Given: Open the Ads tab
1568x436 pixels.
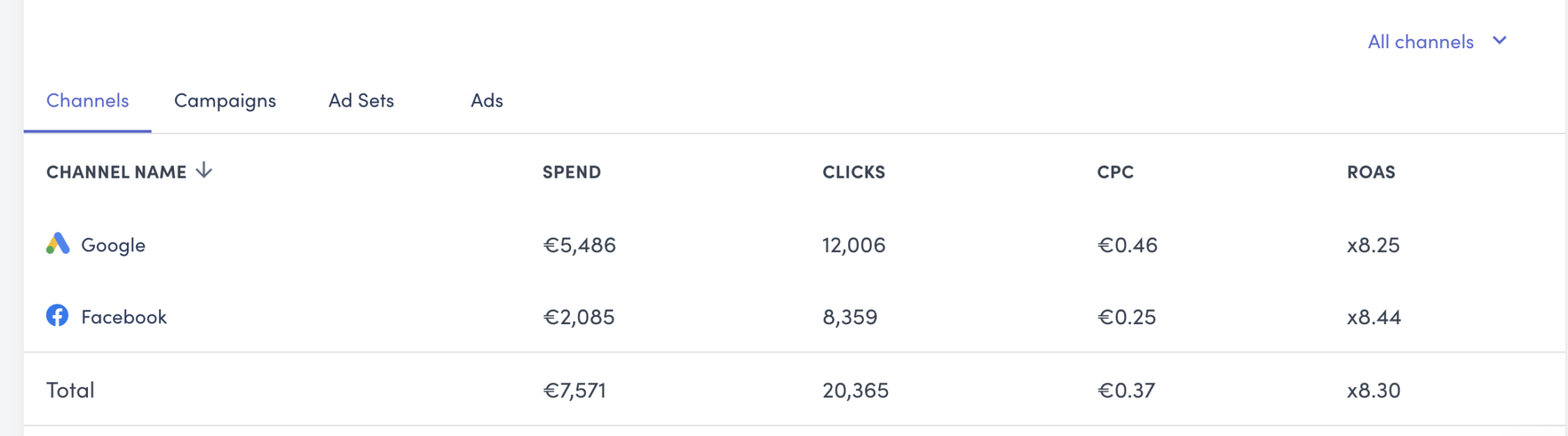Looking at the screenshot, I should [x=486, y=100].
